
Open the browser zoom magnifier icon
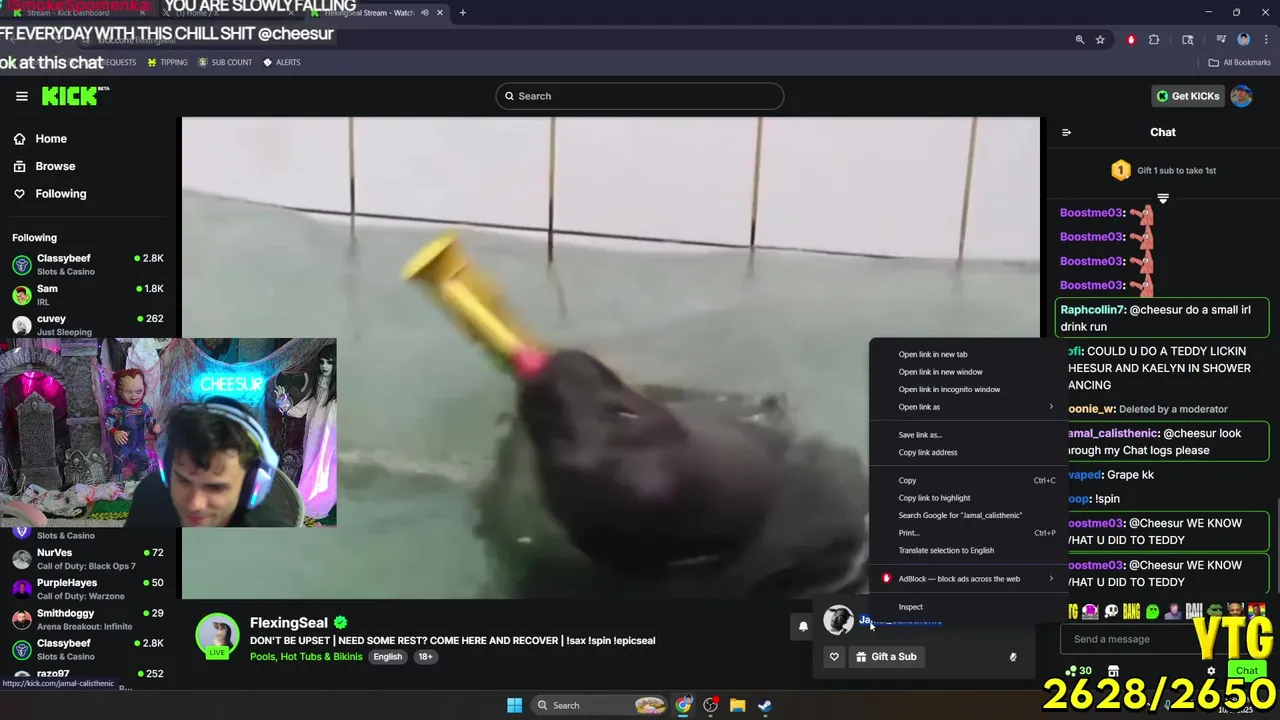pos(1080,40)
